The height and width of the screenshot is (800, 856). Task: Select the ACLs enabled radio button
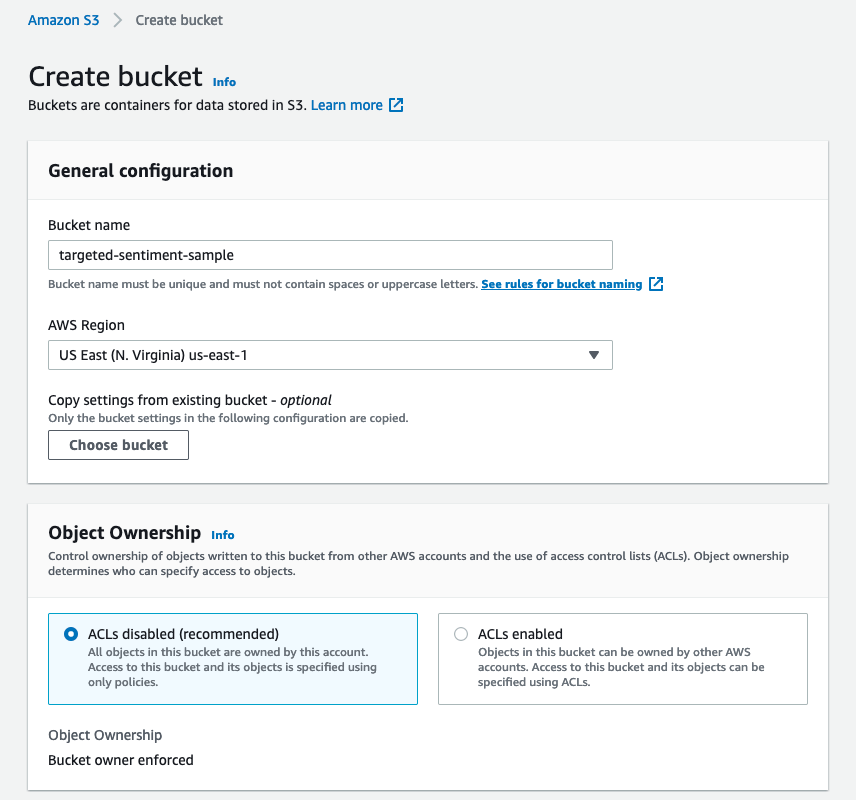coord(461,634)
